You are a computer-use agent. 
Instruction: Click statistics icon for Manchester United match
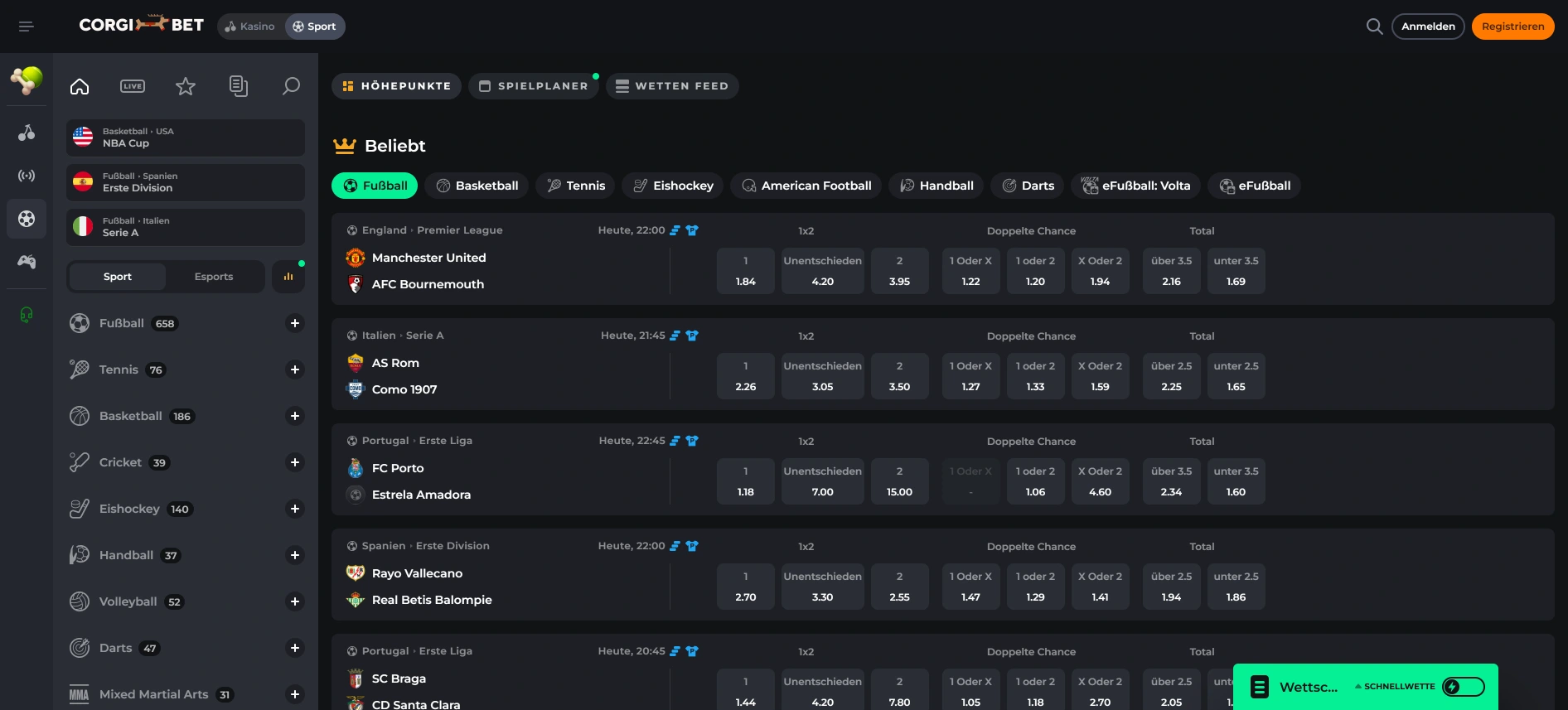click(x=675, y=230)
